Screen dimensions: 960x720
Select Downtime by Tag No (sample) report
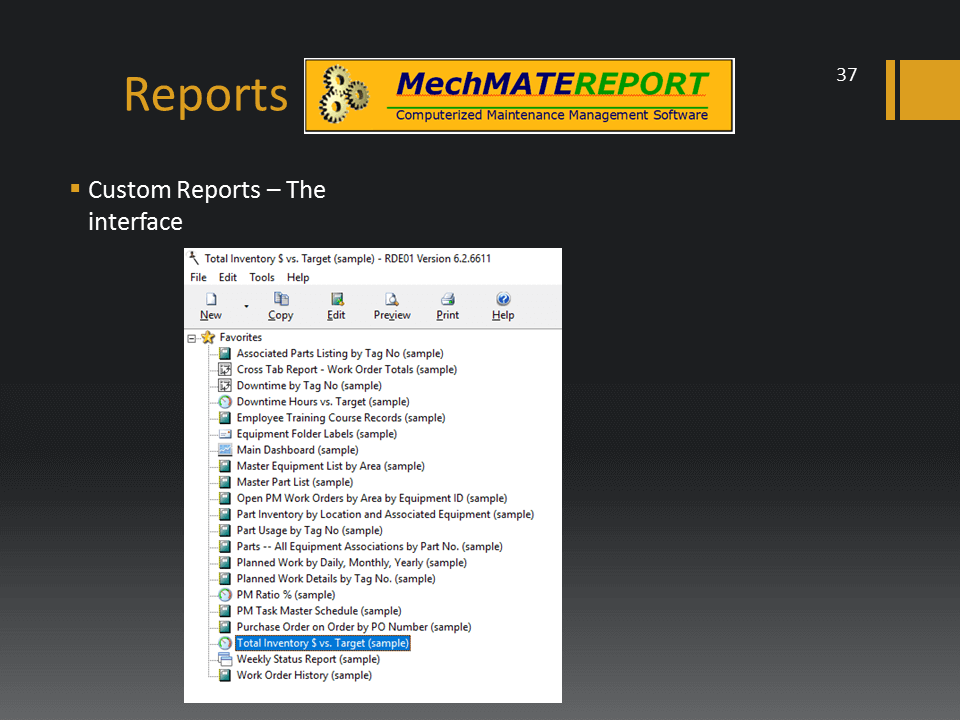pos(309,386)
